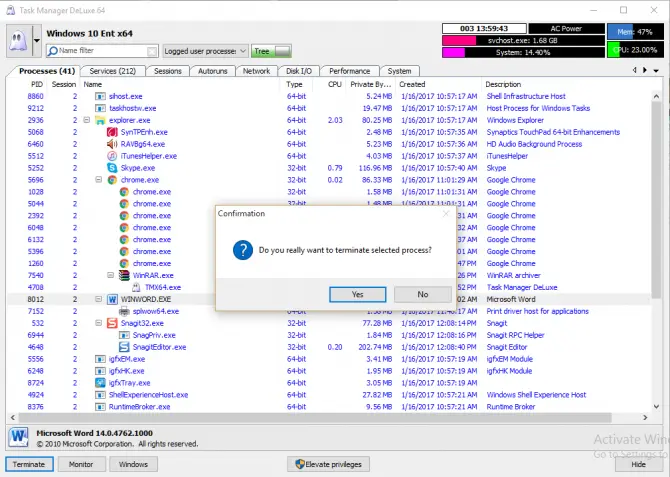Switch to the Services (212) tab

[112, 71]
